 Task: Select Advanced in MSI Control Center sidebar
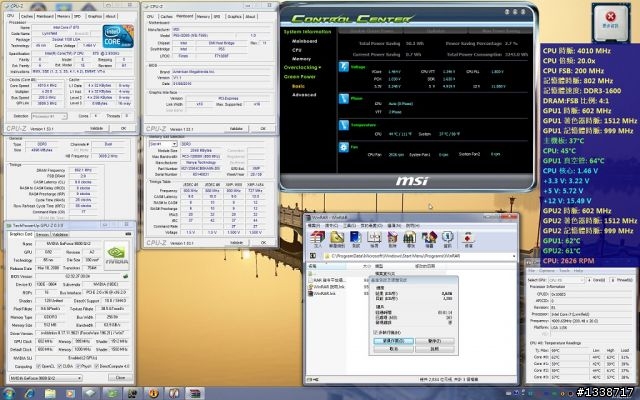(x=304, y=95)
